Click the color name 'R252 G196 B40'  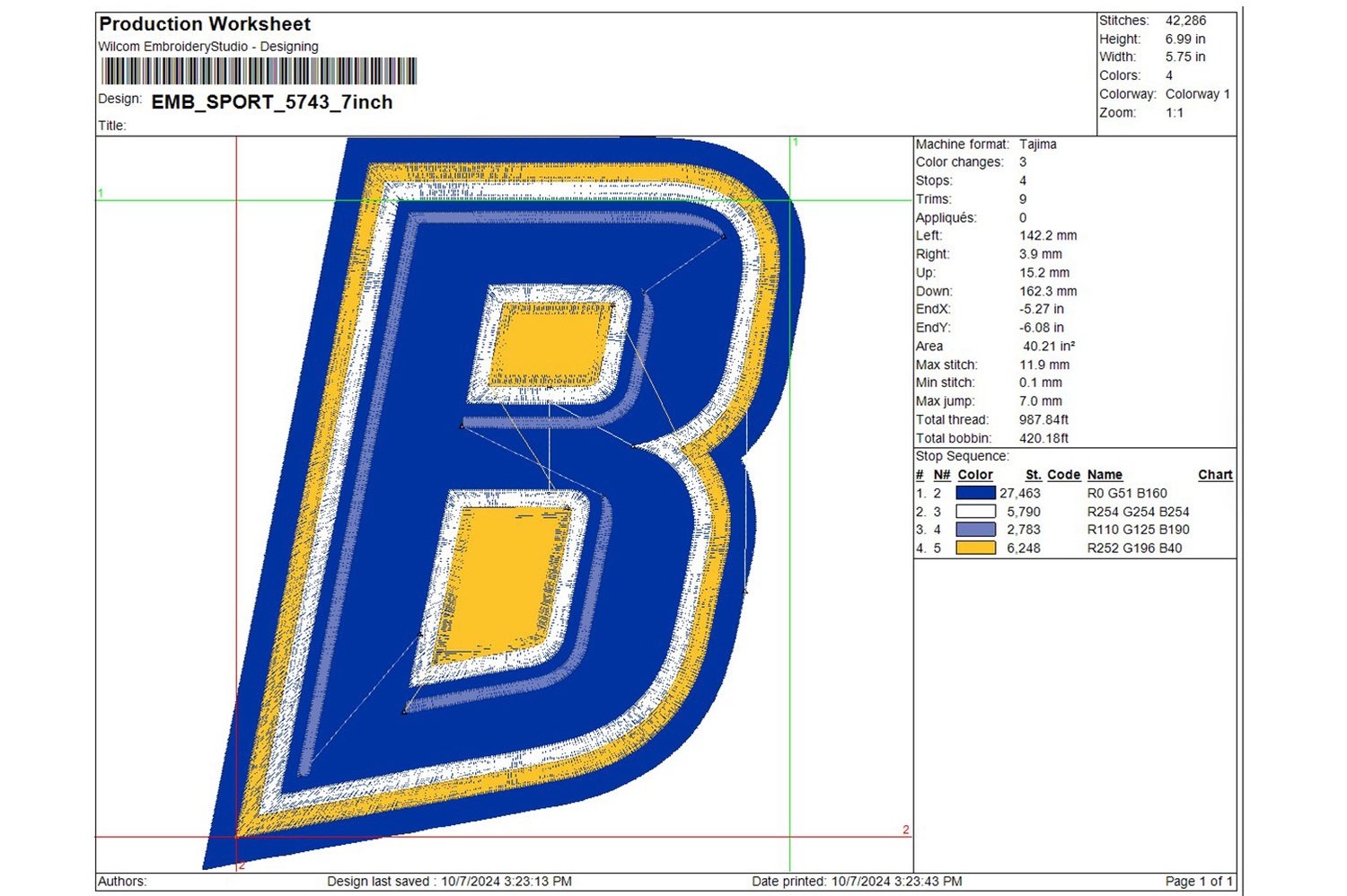tap(1134, 549)
